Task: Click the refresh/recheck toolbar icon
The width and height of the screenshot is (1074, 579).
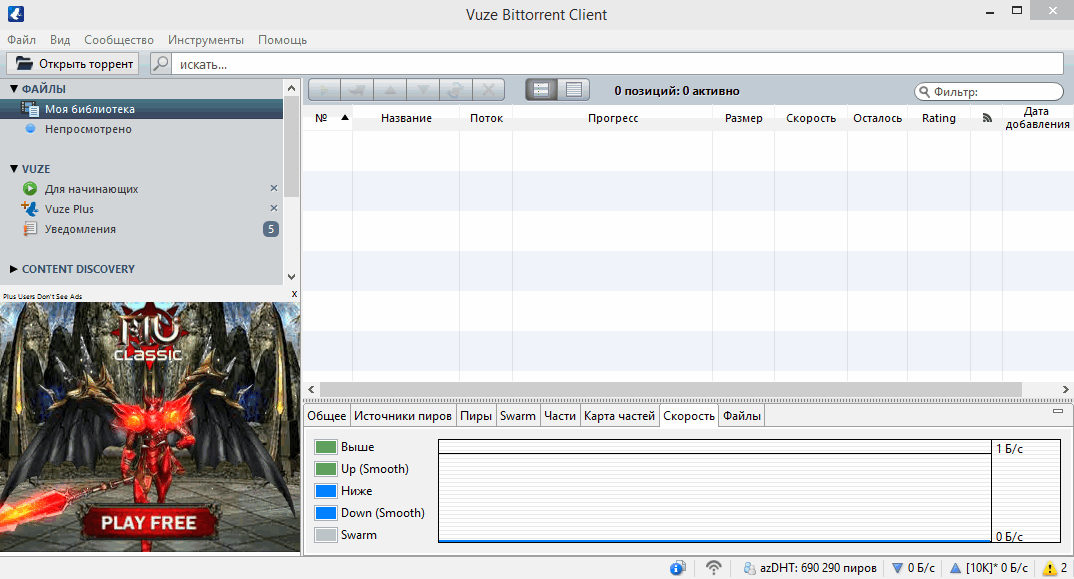Action: pyautogui.click(x=455, y=90)
